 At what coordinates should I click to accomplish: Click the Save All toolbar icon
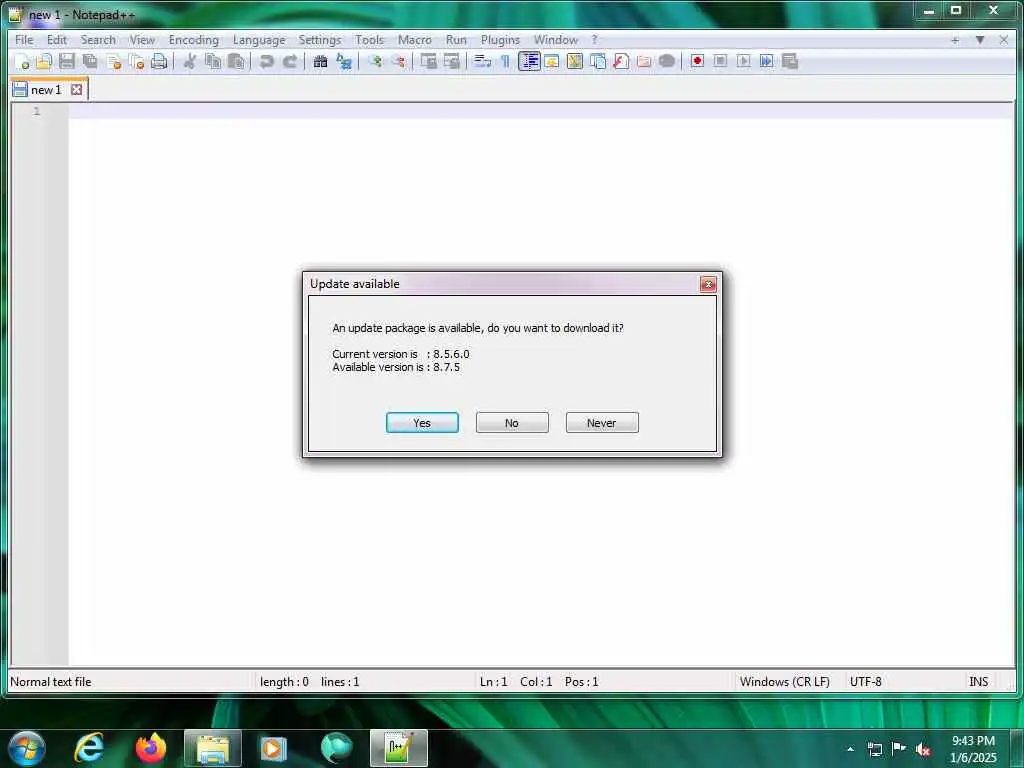pos(90,61)
